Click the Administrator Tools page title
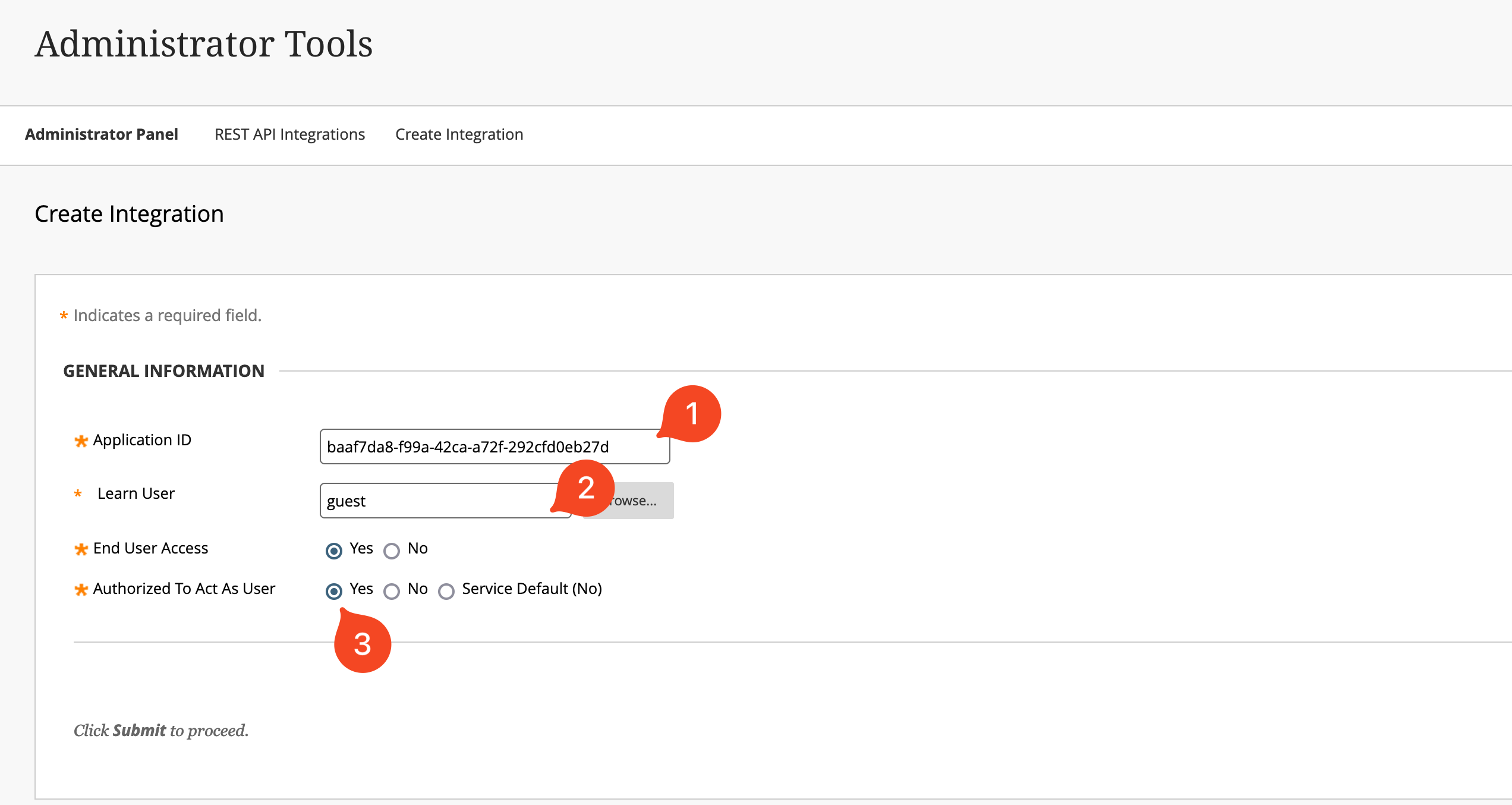Screen dimensions: 1512x805 click(204, 44)
